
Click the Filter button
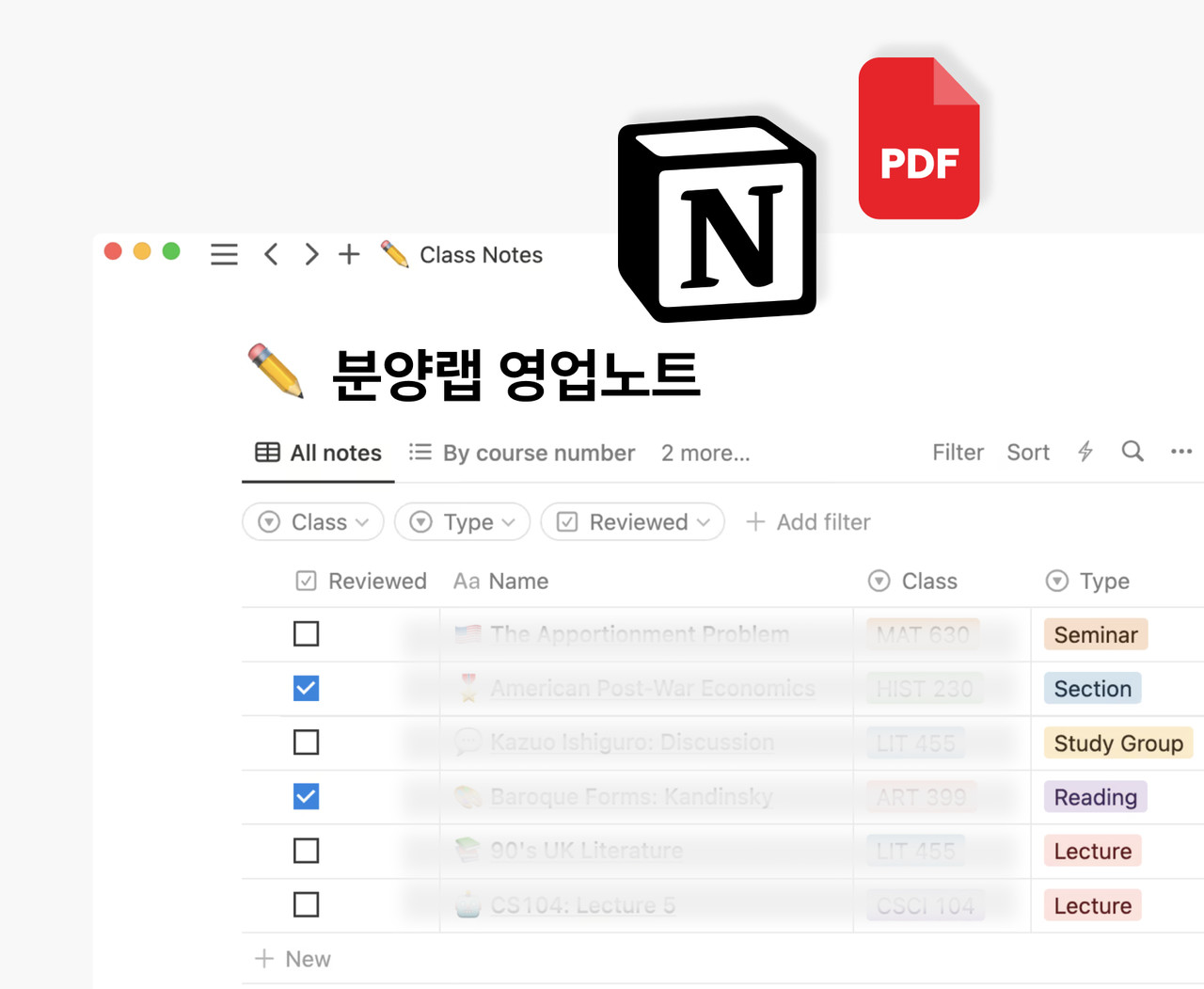(958, 453)
